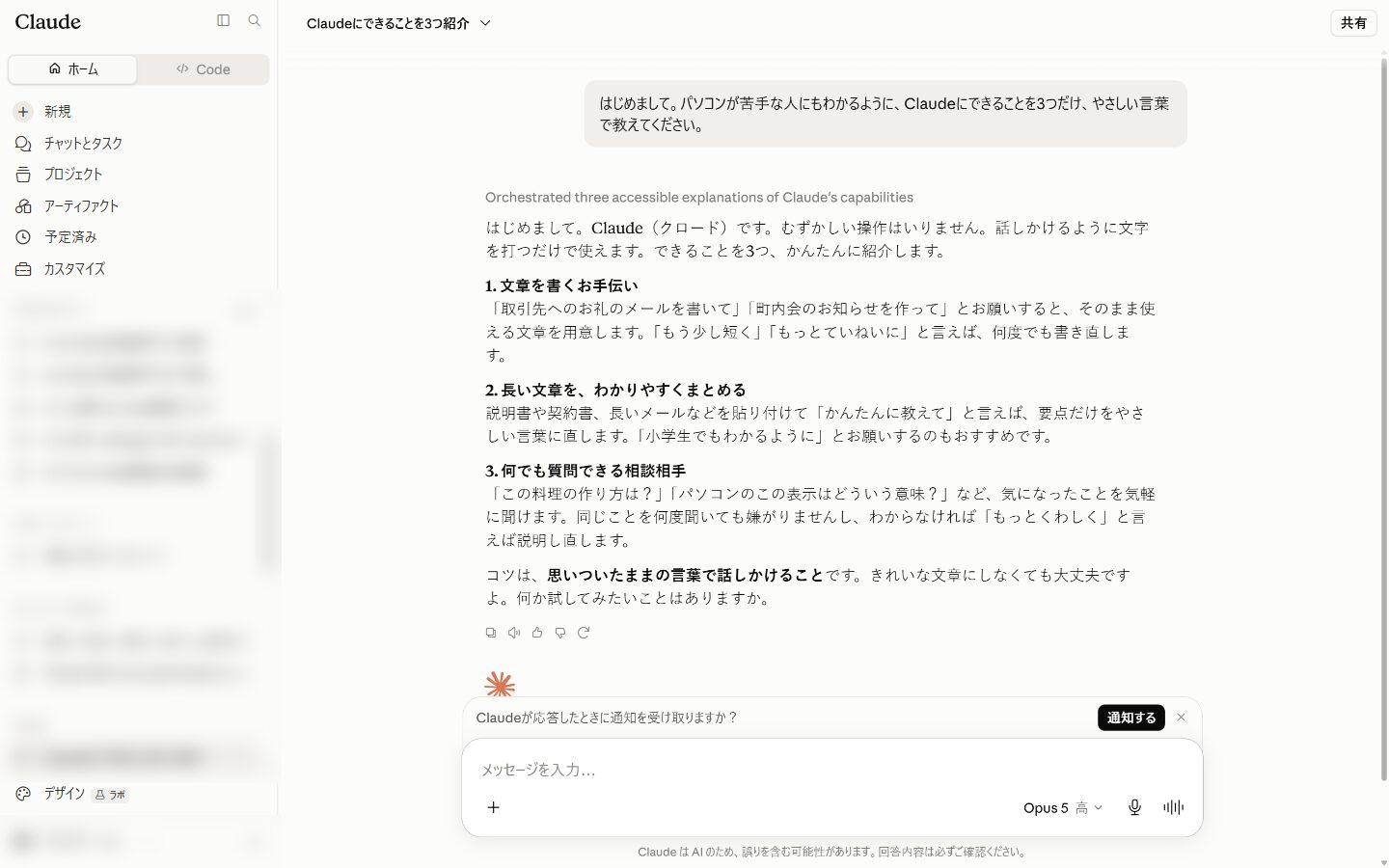Click the 共有 share button
This screenshot has width=1389, height=868.
point(1353,23)
